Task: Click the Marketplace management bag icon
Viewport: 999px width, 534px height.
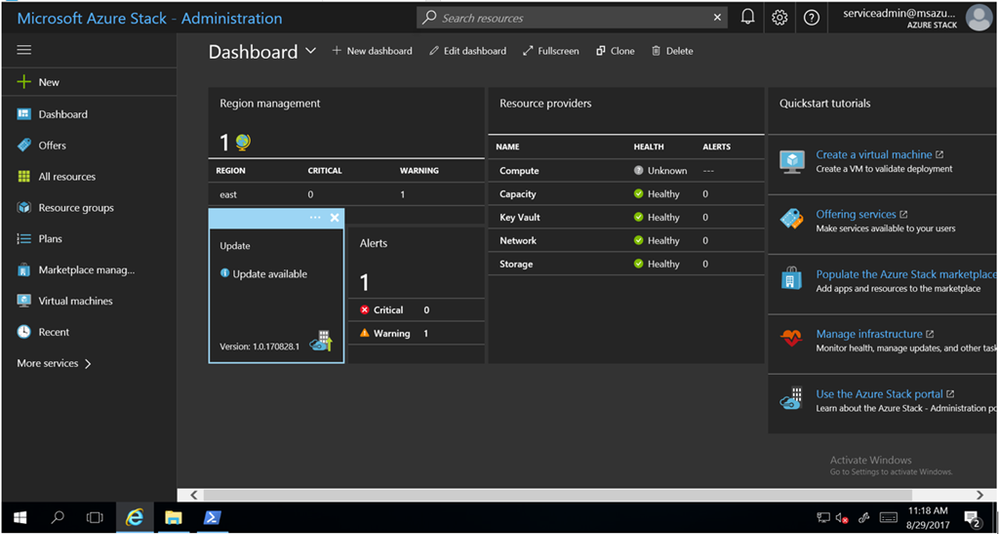Action: click(x=24, y=270)
